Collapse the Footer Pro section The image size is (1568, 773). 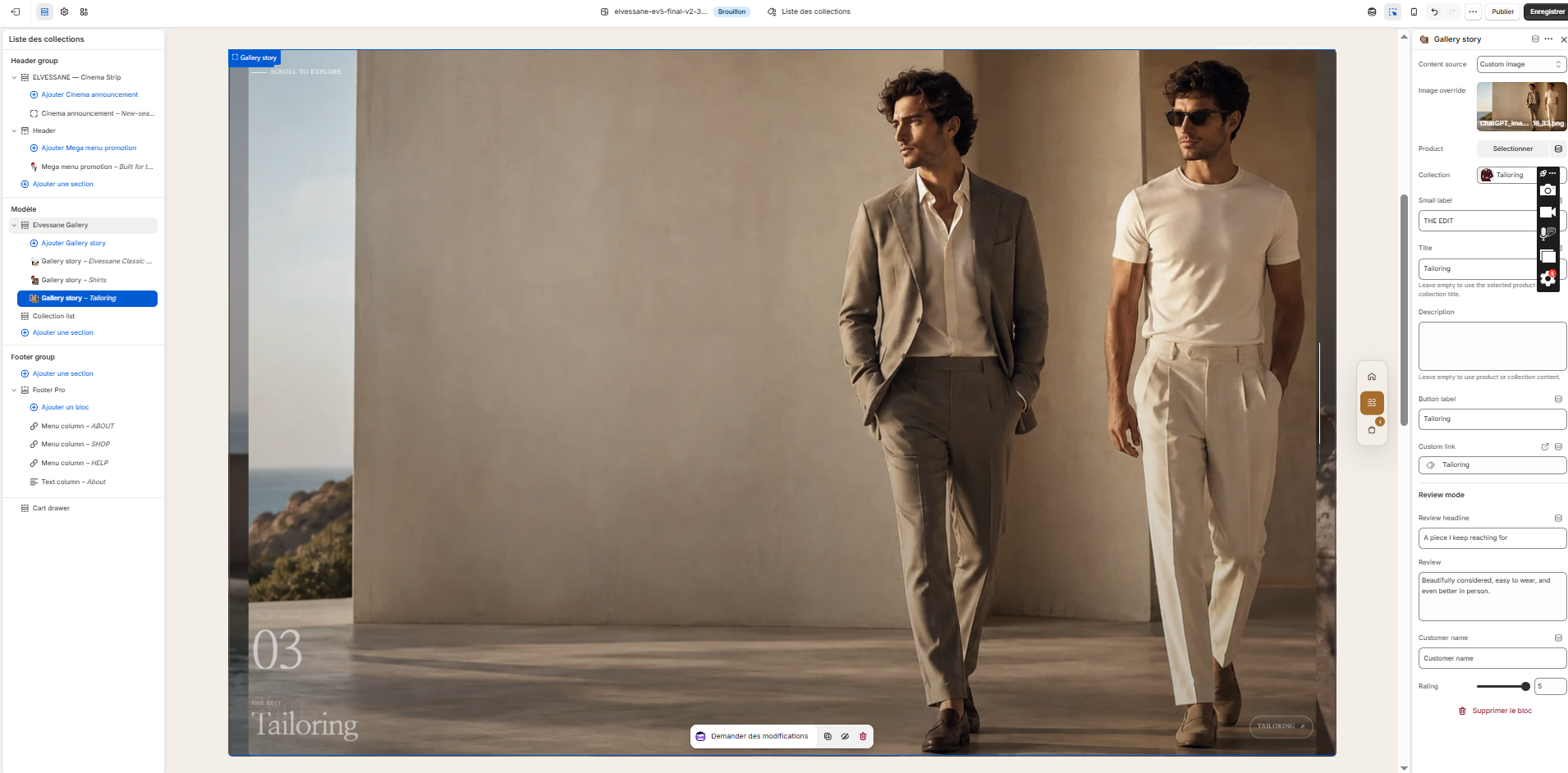click(x=14, y=390)
